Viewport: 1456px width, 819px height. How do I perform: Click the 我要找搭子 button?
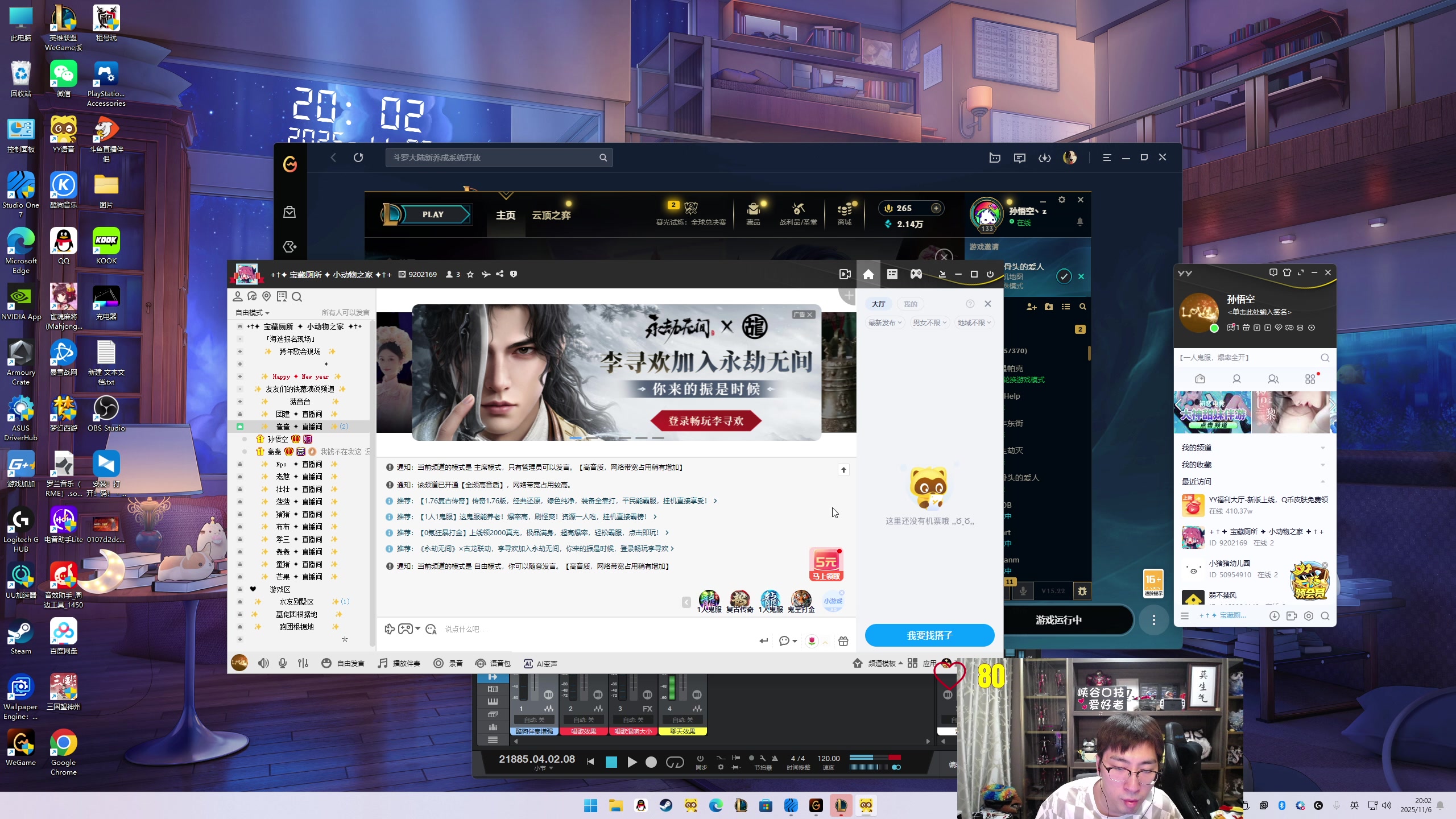coord(929,635)
